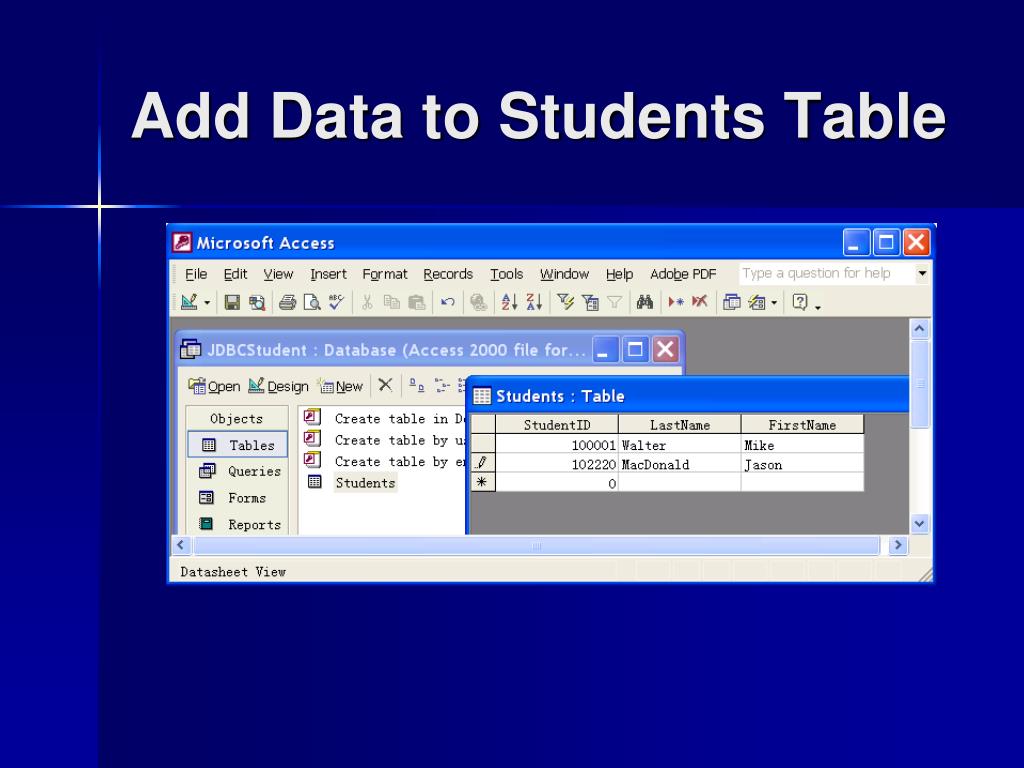This screenshot has height=768, width=1024.
Task: Click Small Icons view button in database window
Action: point(442,385)
